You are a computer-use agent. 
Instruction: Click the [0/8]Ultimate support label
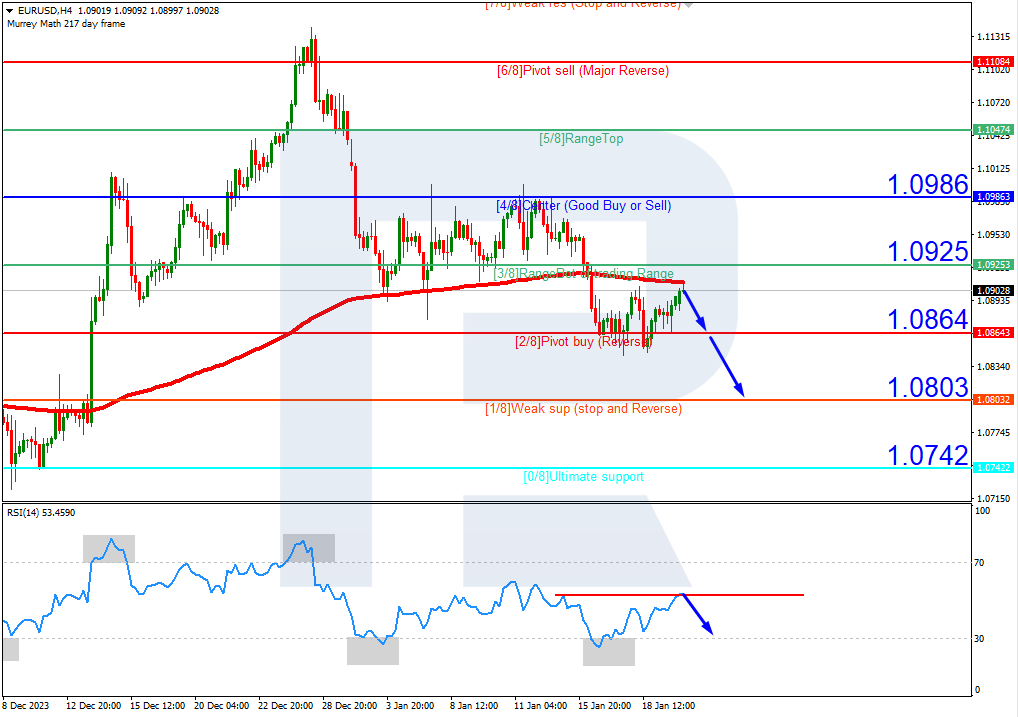[x=584, y=477]
